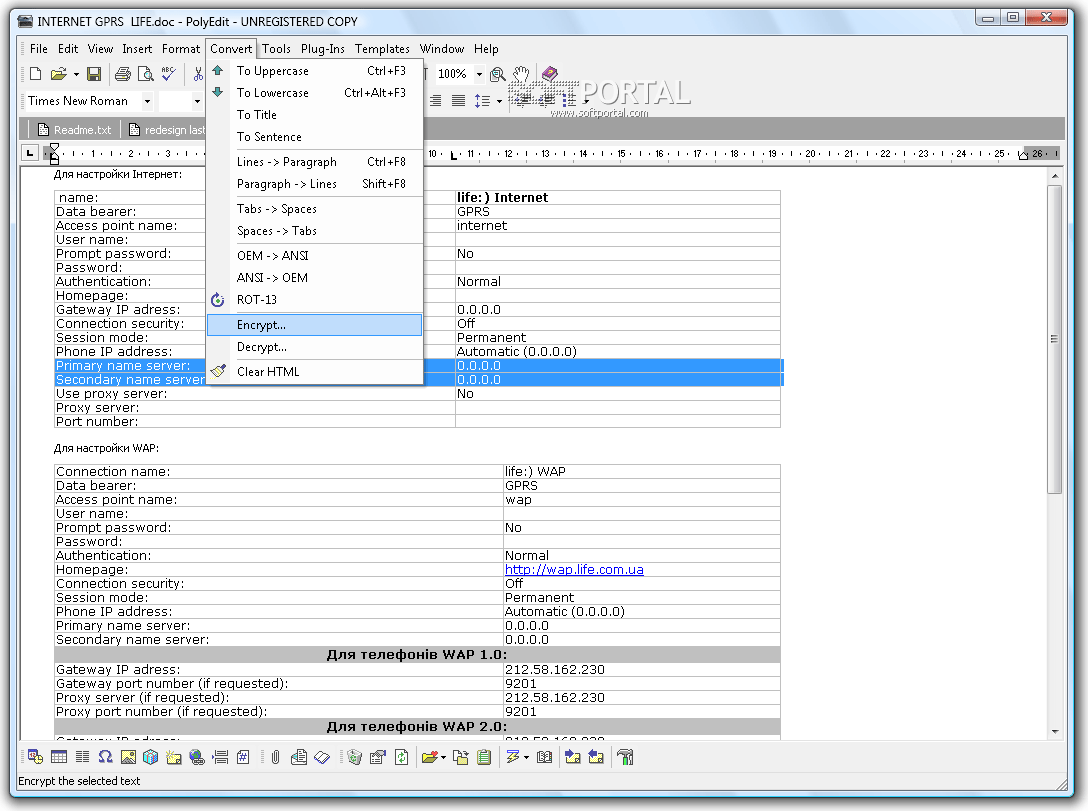
Task: Open Print Preview icon
Action: tap(146, 74)
